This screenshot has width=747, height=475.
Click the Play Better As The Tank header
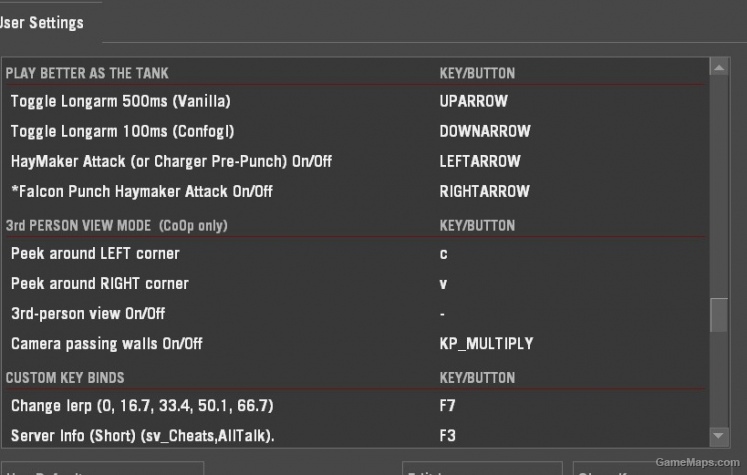87,73
